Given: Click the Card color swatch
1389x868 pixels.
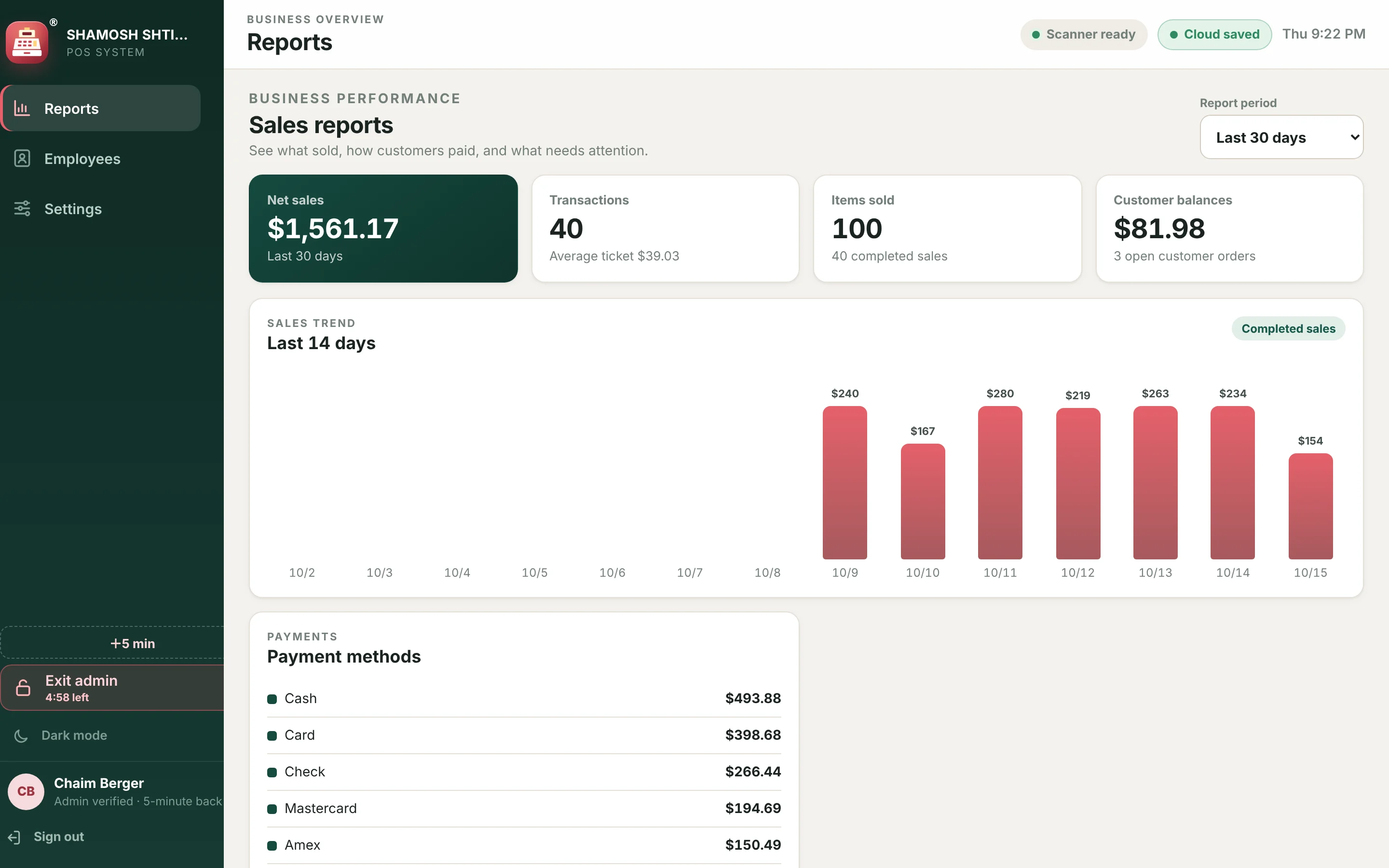Looking at the screenshot, I should [272, 735].
